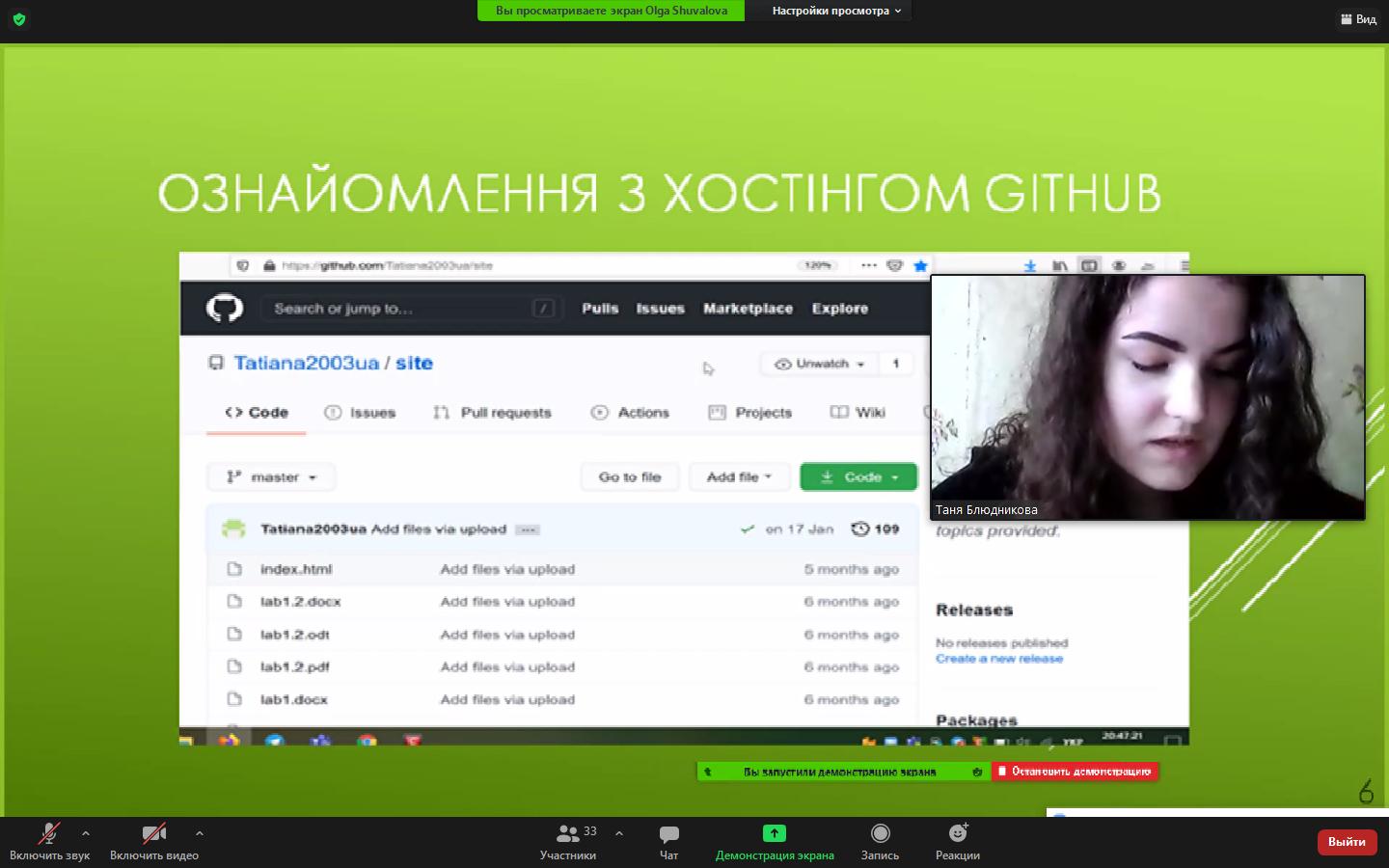This screenshot has height=868, width=1389.
Task: Open Marketplace in the GitHub header
Action: click(x=748, y=309)
